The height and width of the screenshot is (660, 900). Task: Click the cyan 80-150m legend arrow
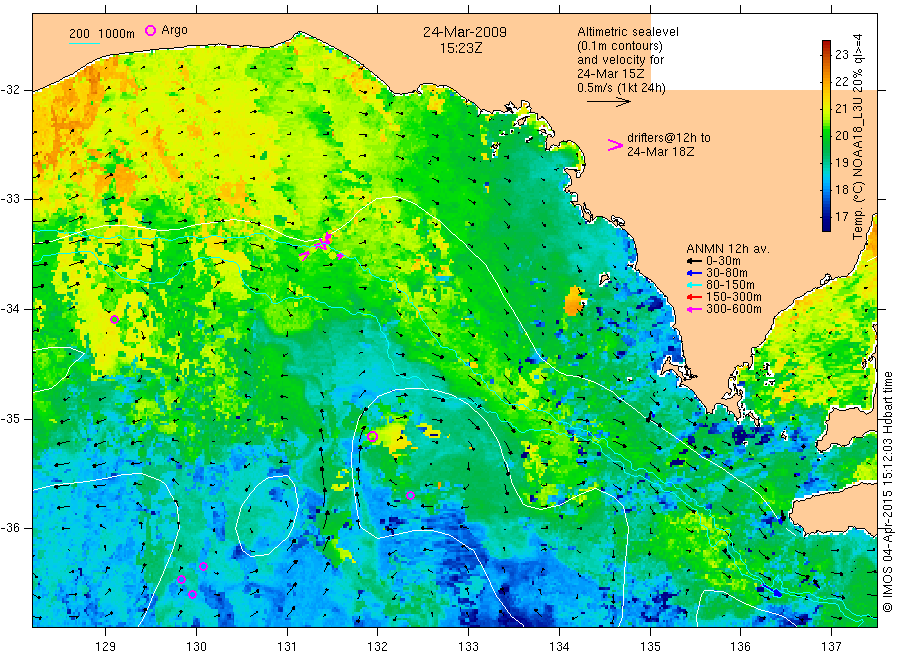click(x=695, y=285)
